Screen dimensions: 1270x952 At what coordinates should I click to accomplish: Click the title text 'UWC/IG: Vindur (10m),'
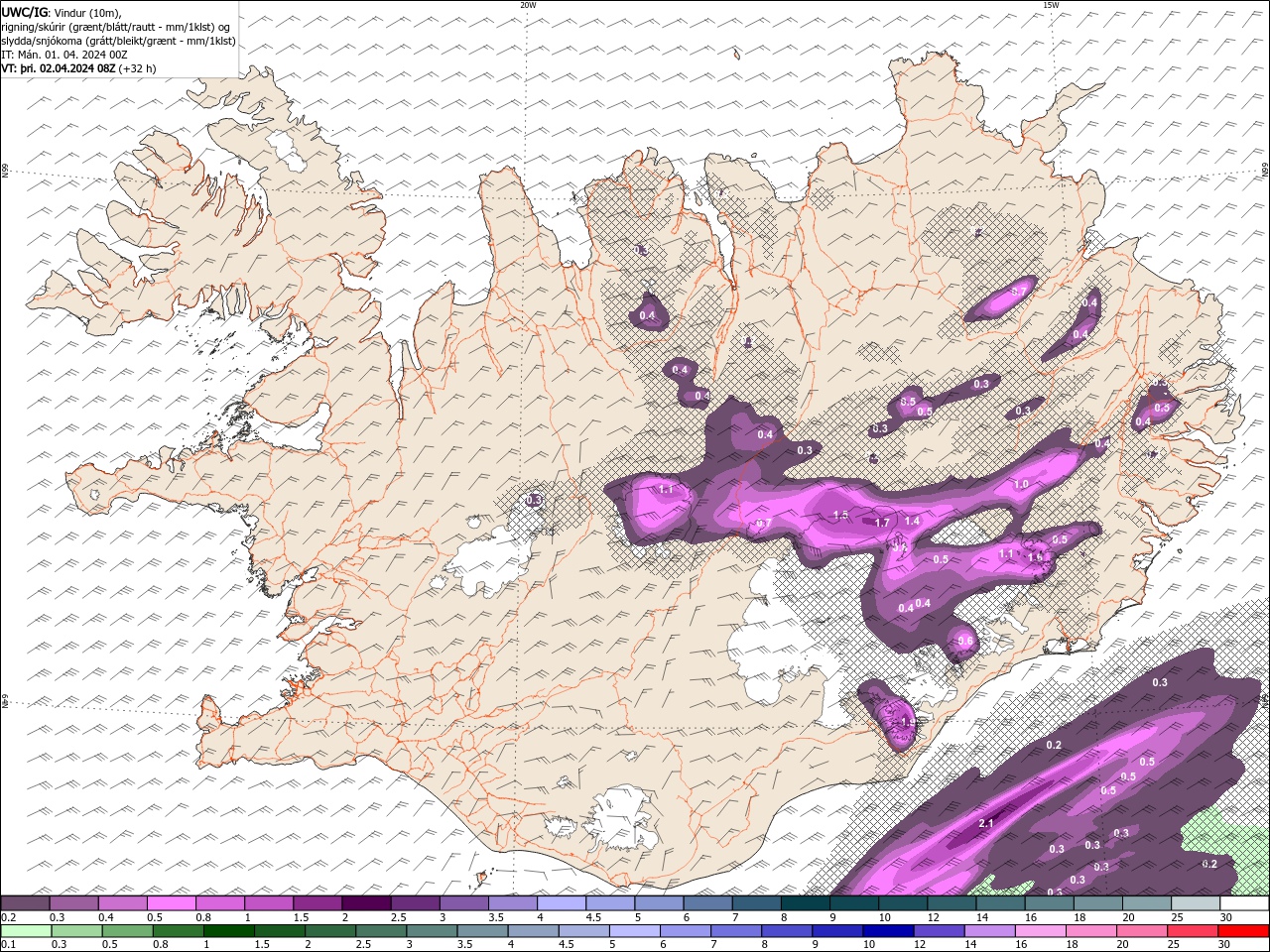click(x=63, y=12)
